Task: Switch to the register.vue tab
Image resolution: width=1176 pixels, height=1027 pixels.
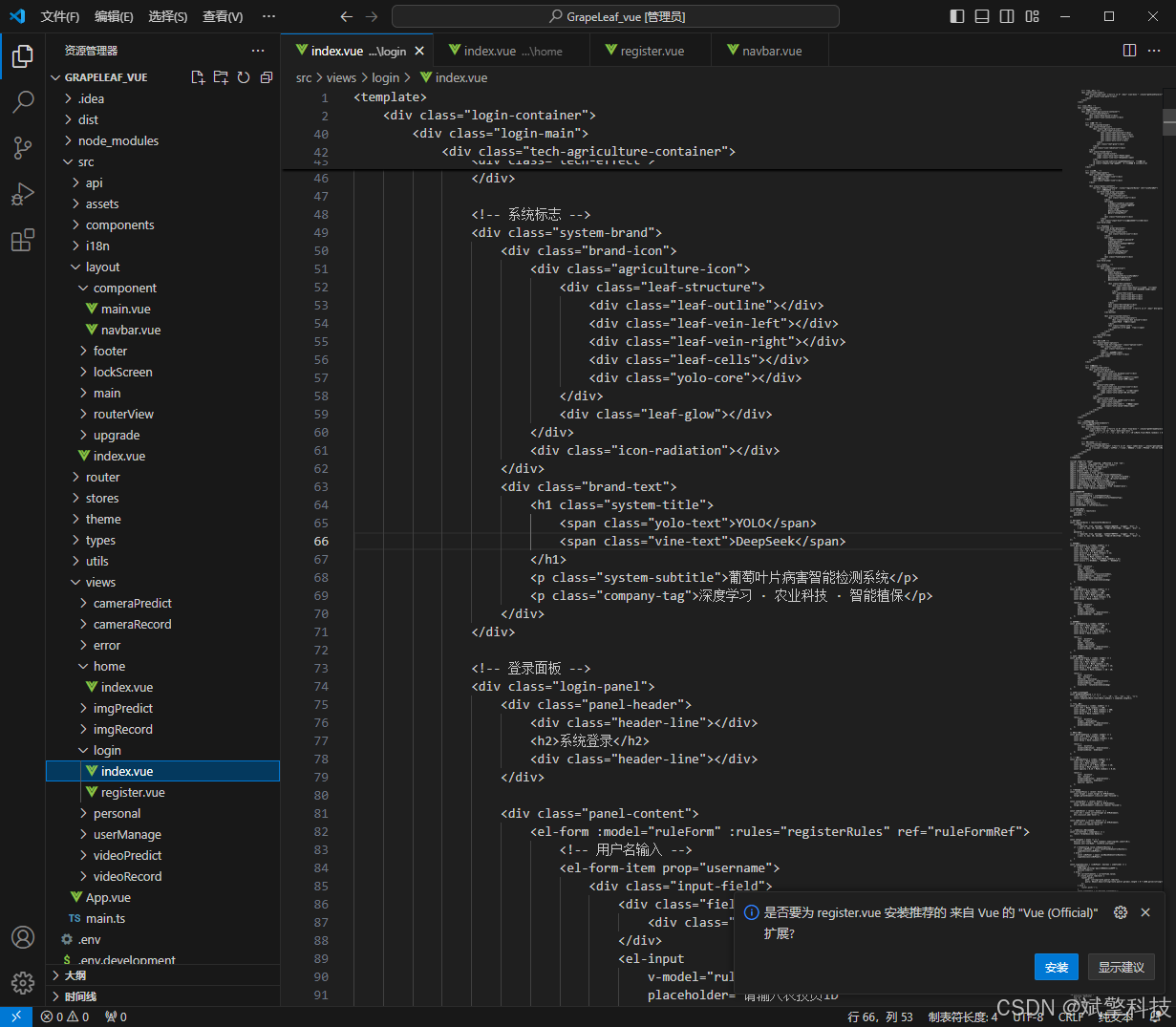Action: (x=651, y=51)
